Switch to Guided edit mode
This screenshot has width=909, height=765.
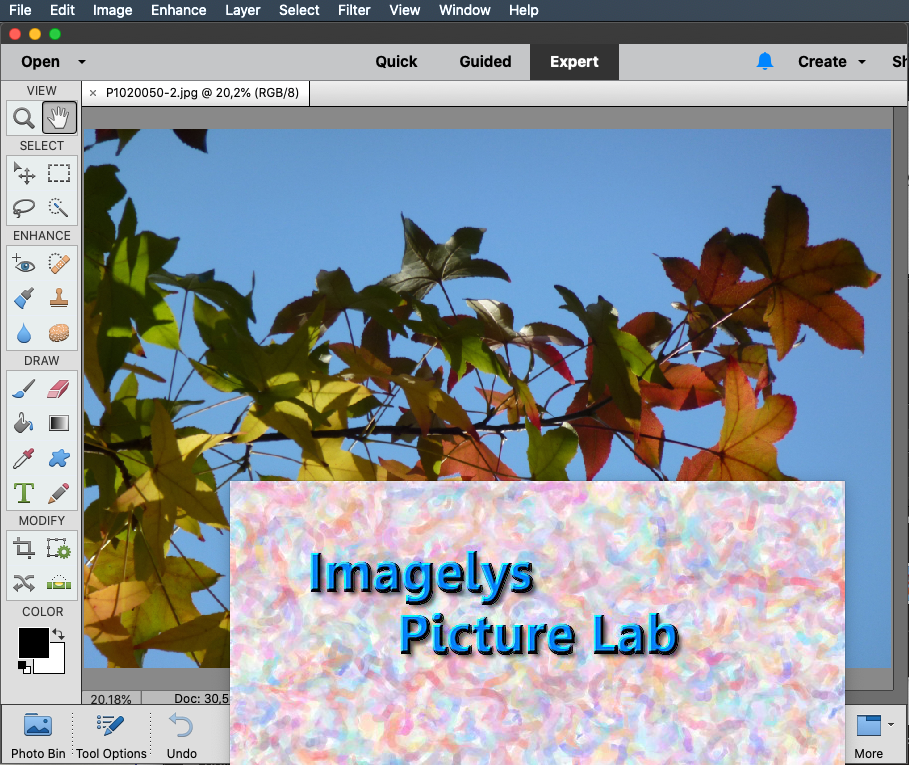pyautogui.click(x=485, y=62)
